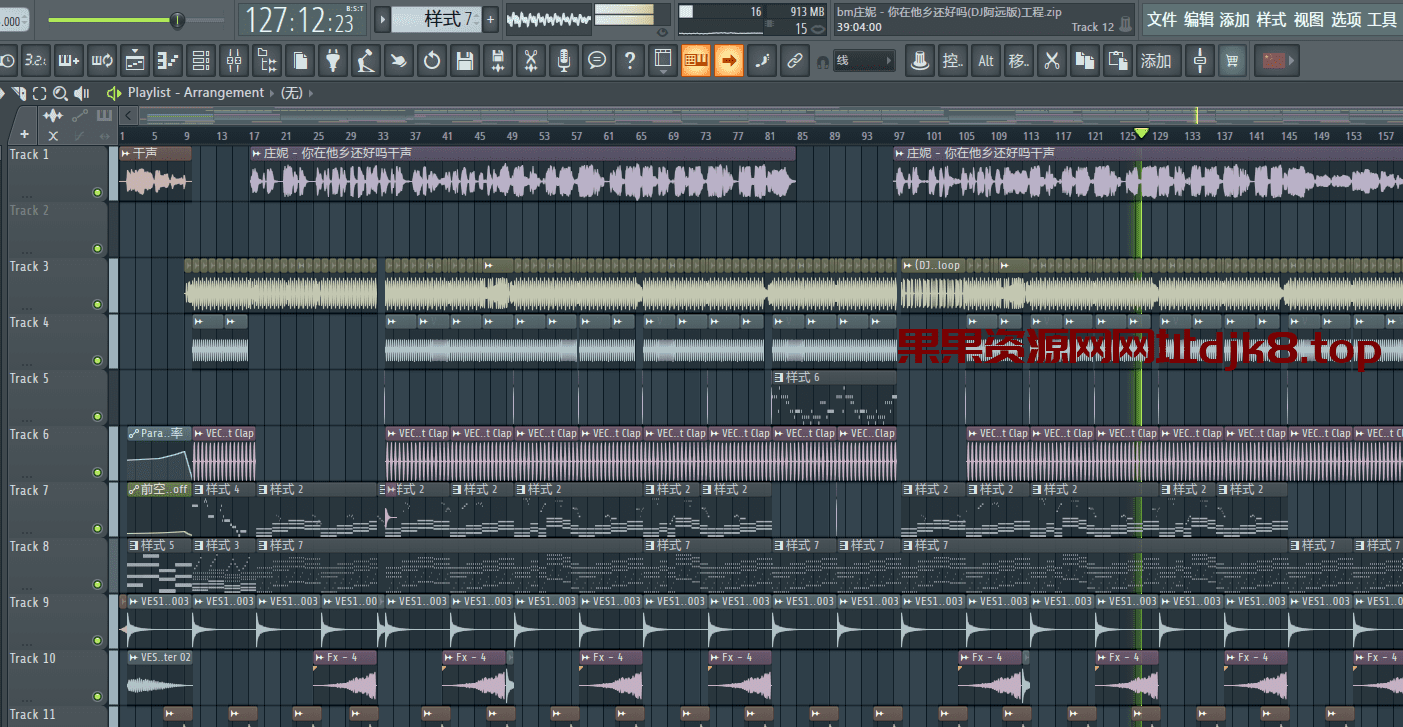Screen dimensions: 1403x727
Task: Click the 添加 button in the toolbar
Action: (1156, 62)
